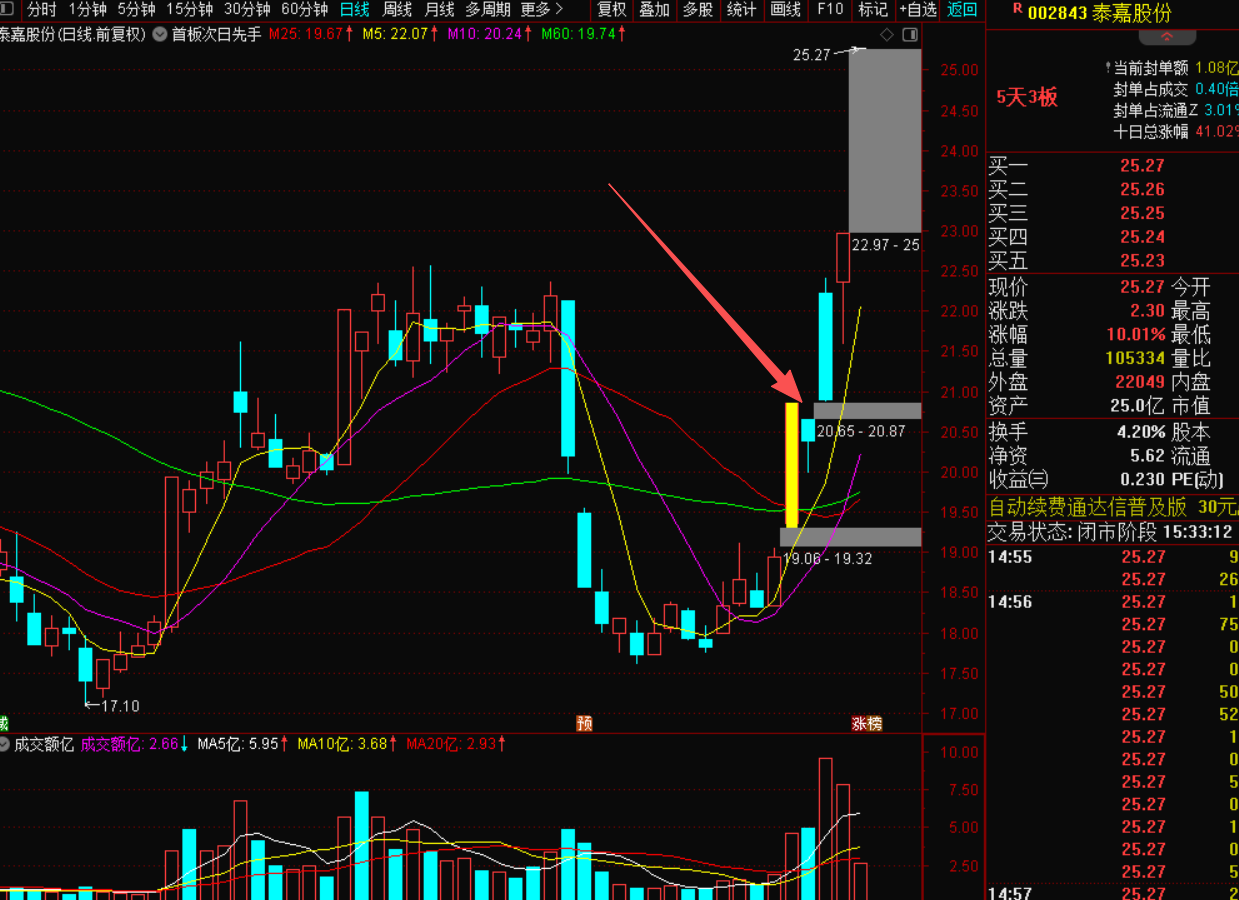The height and width of the screenshot is (900, 1239).
Task: Toggle the side panel layout icon
Action: tap(909, 35)
